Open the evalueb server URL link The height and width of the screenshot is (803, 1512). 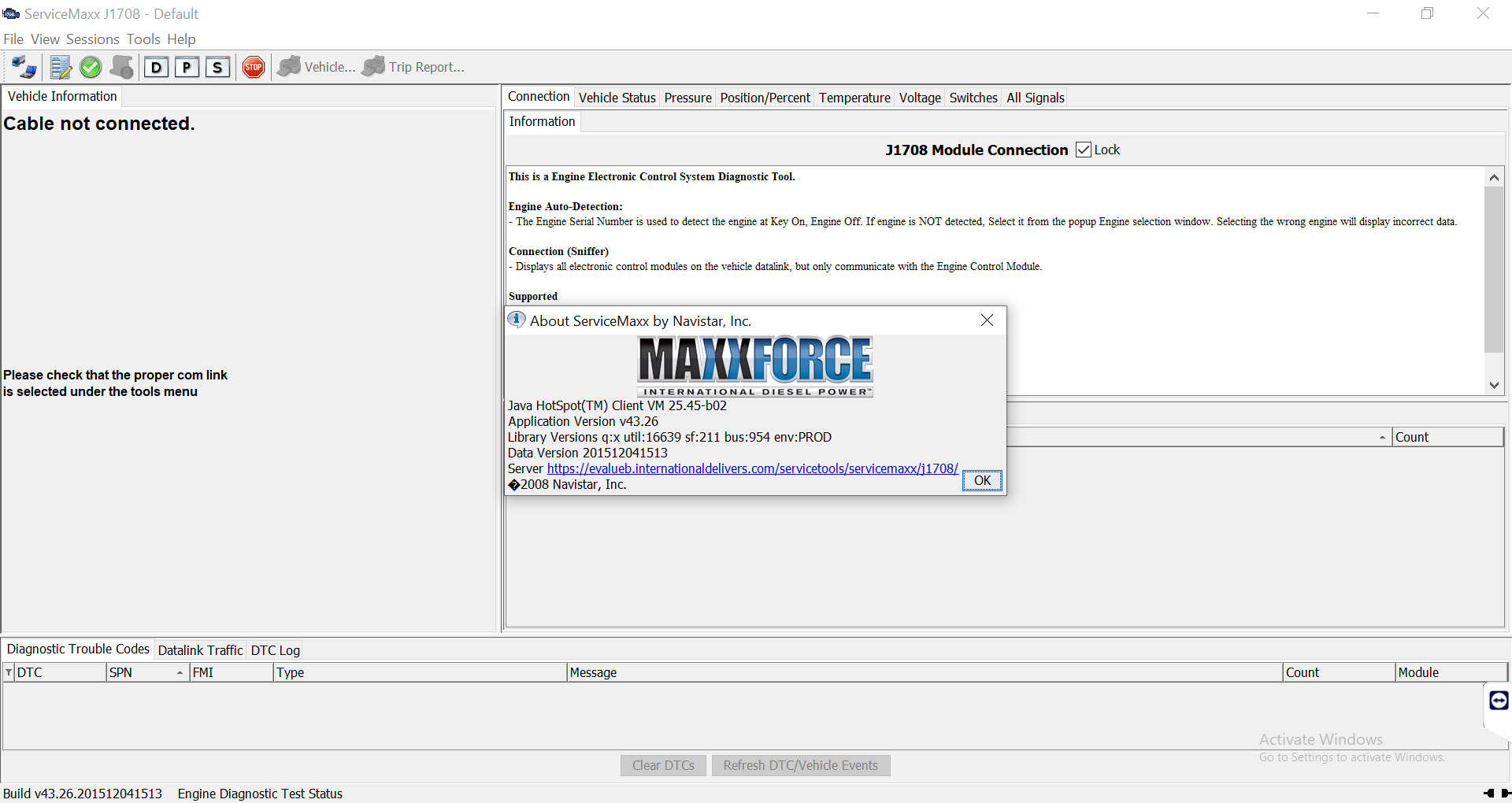click(752, 468)
